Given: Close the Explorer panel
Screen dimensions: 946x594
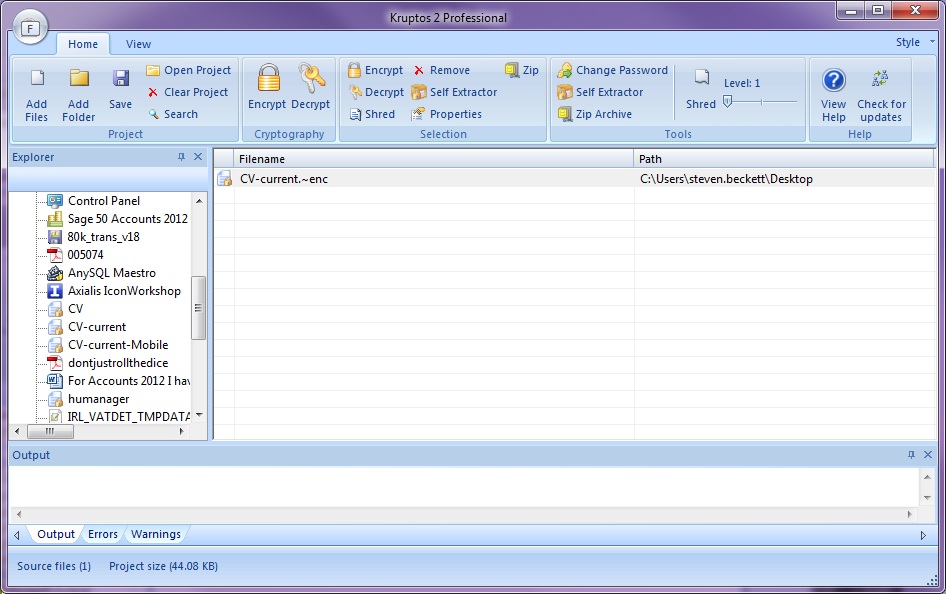Looking at the screenshot, I should [198, 157].
